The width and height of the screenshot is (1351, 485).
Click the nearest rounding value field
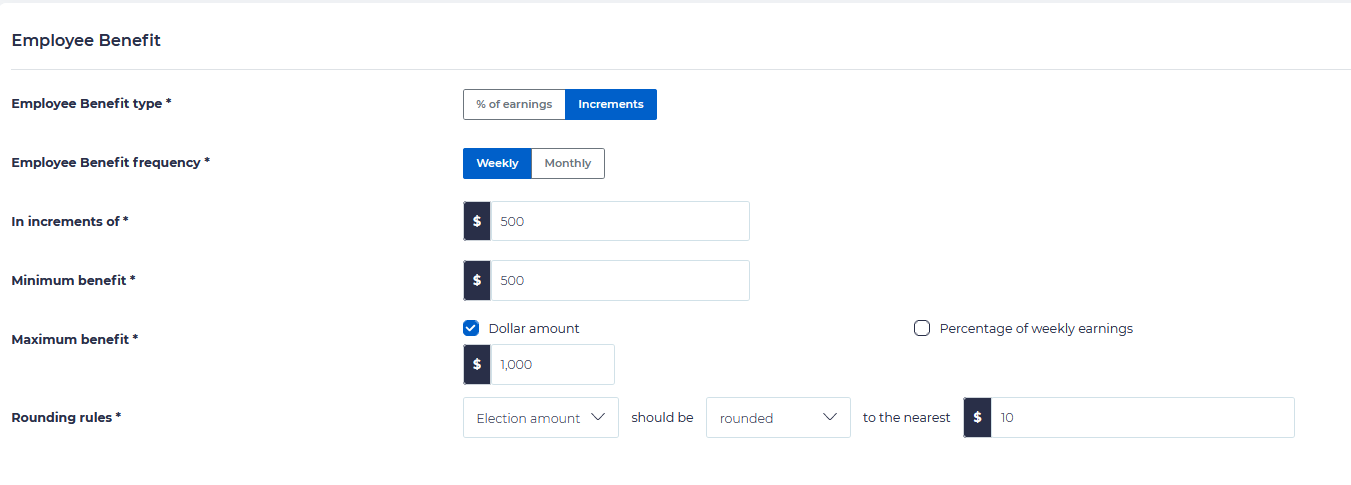coord(1141,417)
